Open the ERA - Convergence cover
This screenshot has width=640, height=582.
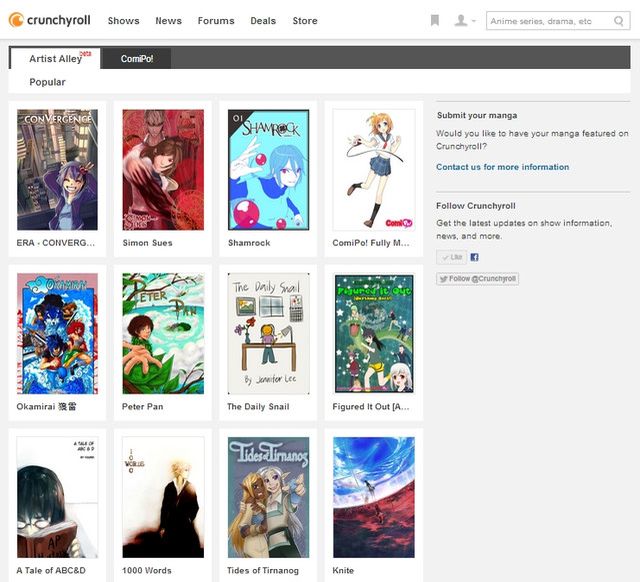57,170
